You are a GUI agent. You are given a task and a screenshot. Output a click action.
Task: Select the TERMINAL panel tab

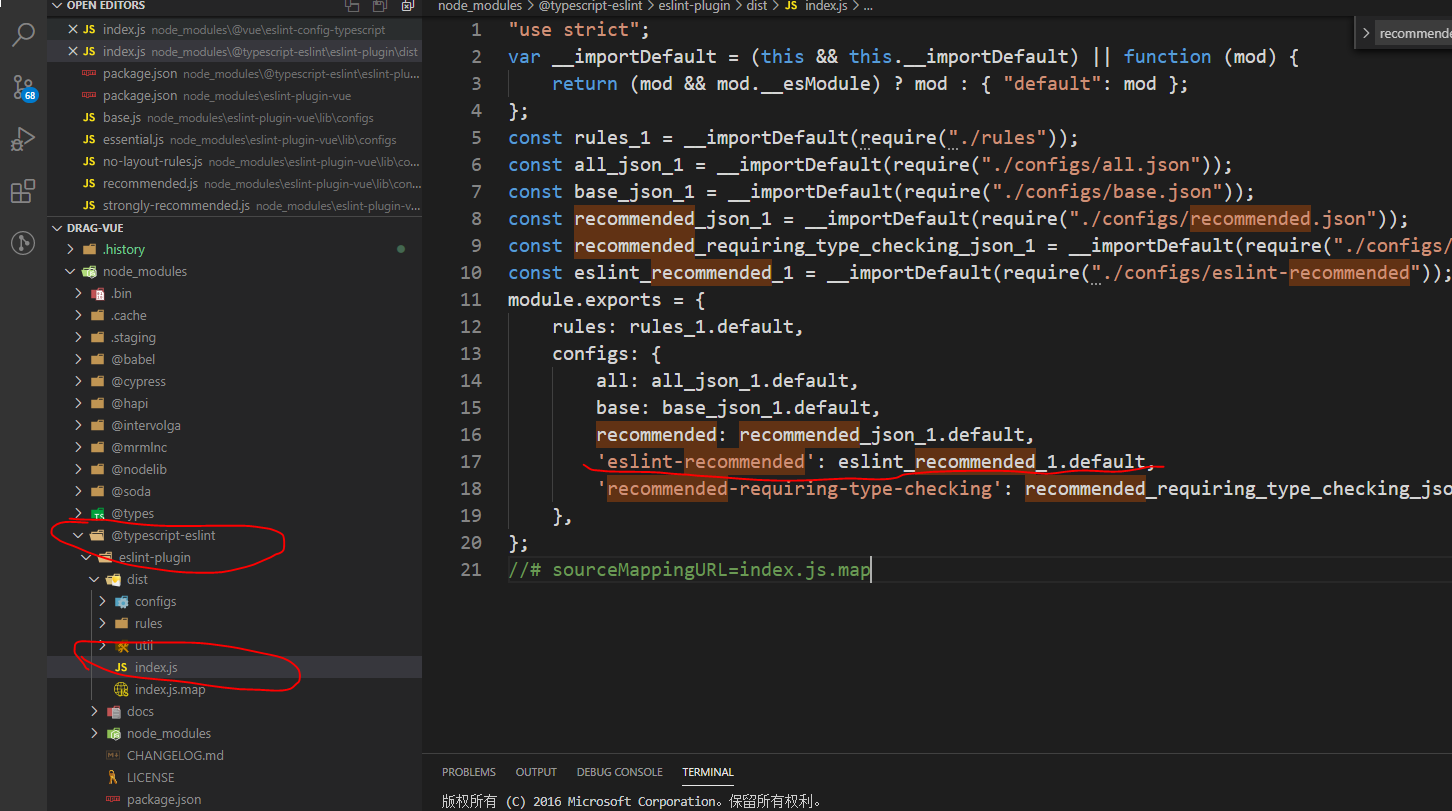tap(708, 772)
